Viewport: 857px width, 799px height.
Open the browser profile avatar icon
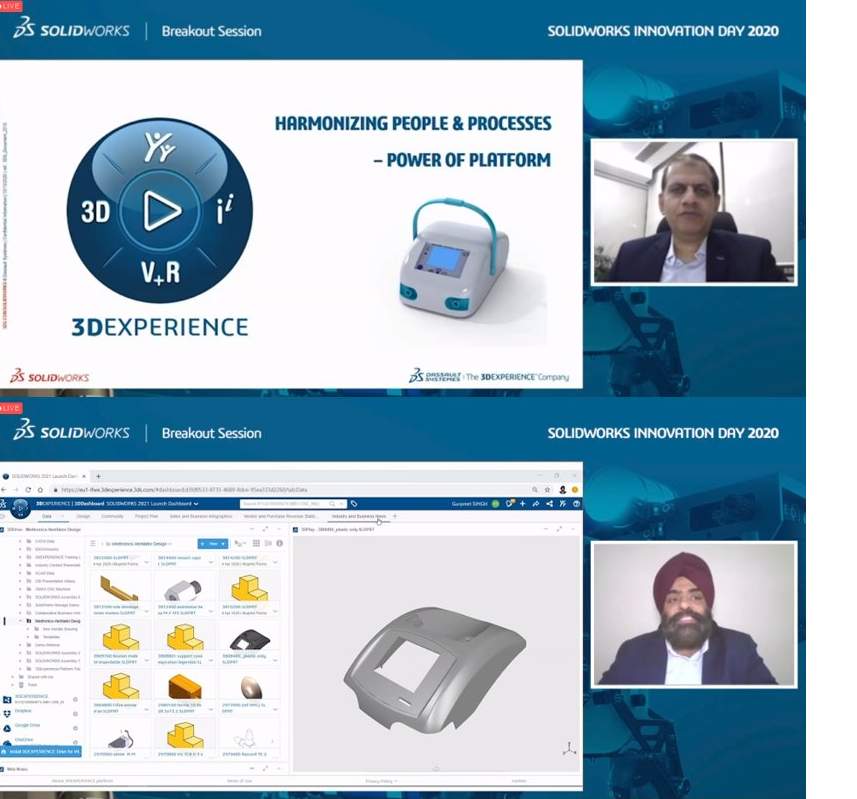(562, 490)
